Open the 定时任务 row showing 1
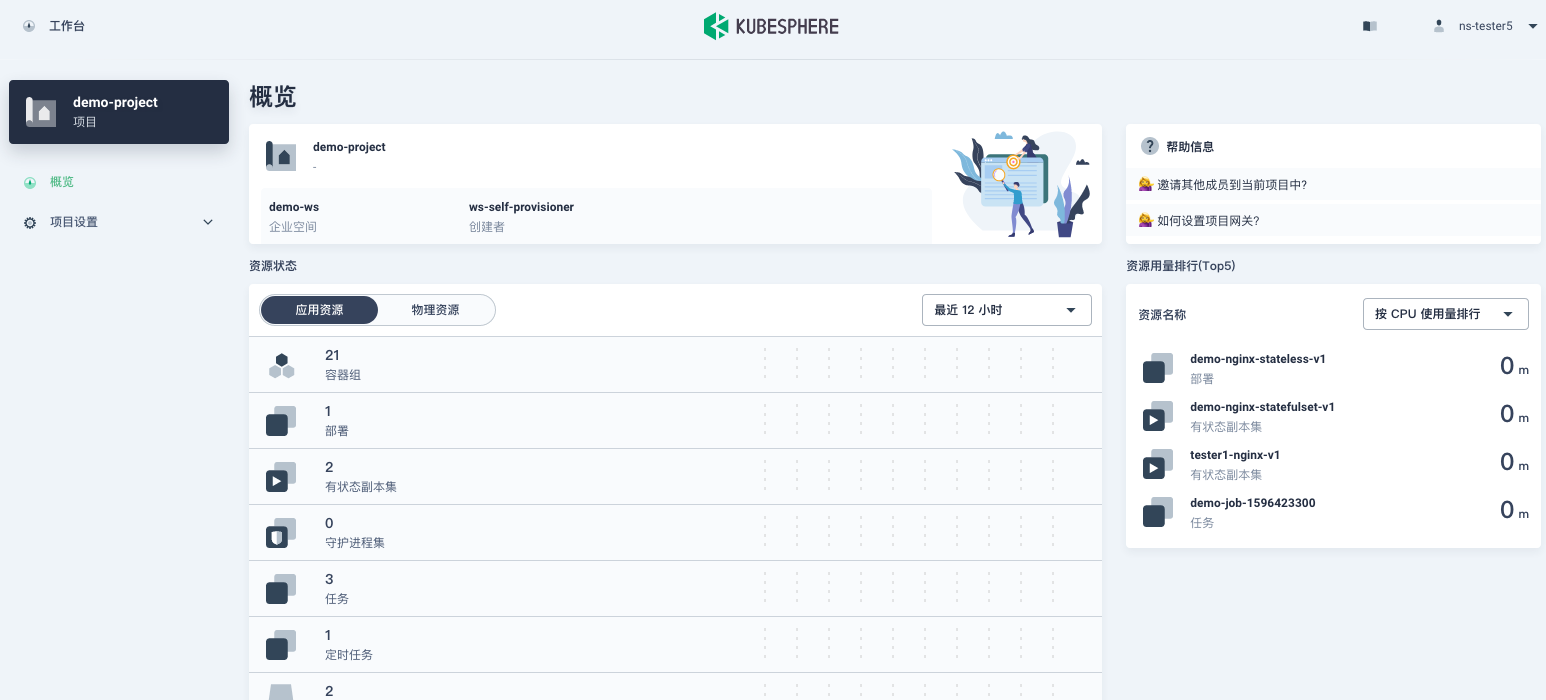 click(x=675, y=645)
